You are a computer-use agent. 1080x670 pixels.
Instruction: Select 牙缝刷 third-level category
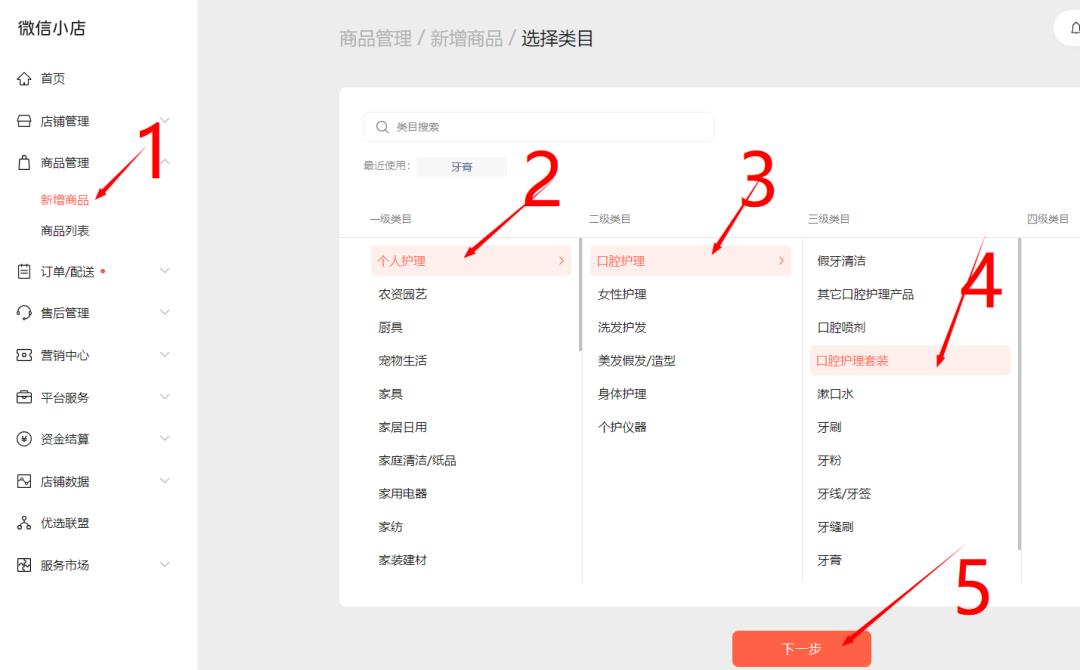[835, 527]
